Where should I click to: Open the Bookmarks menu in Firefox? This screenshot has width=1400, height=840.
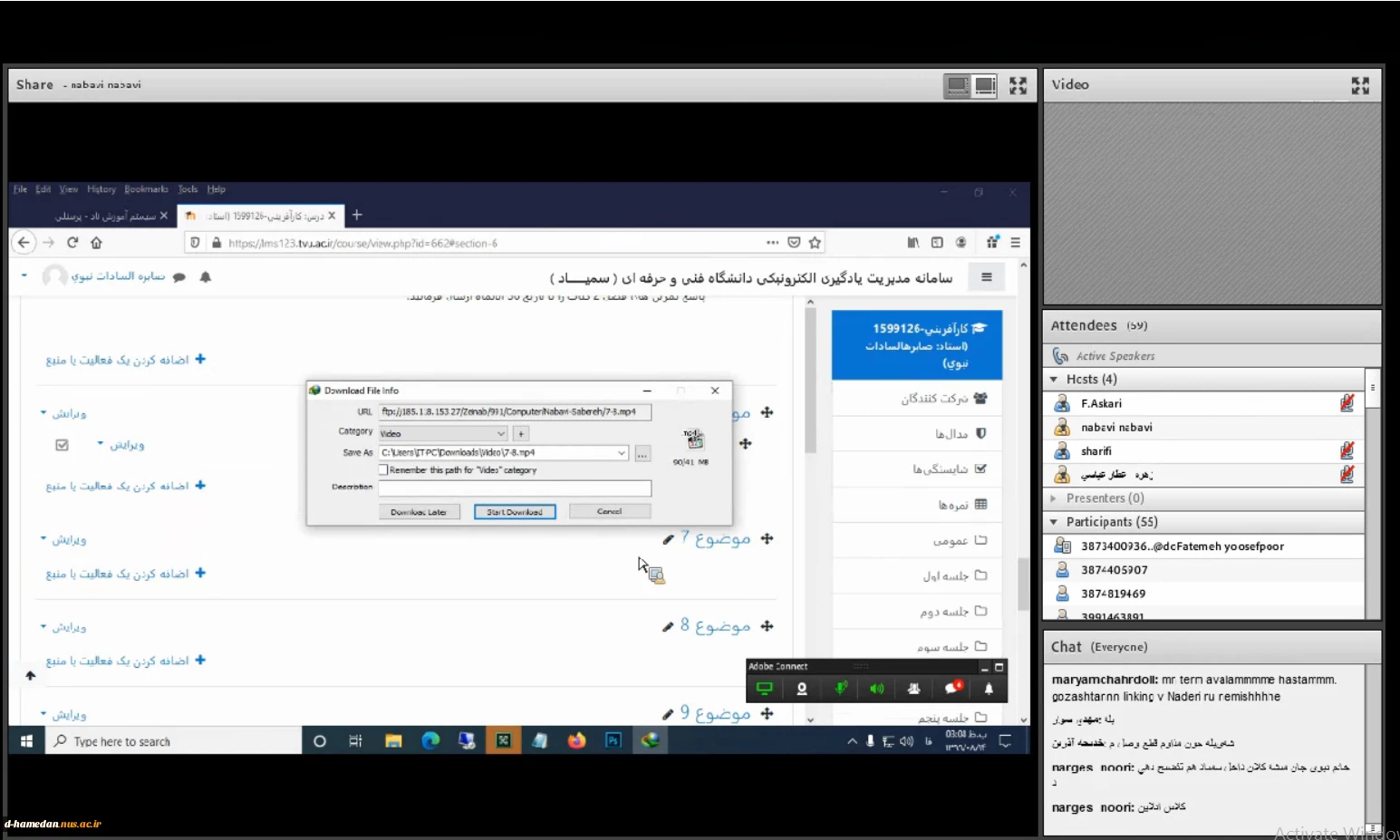pyautogui.click(x=146, y=189)
